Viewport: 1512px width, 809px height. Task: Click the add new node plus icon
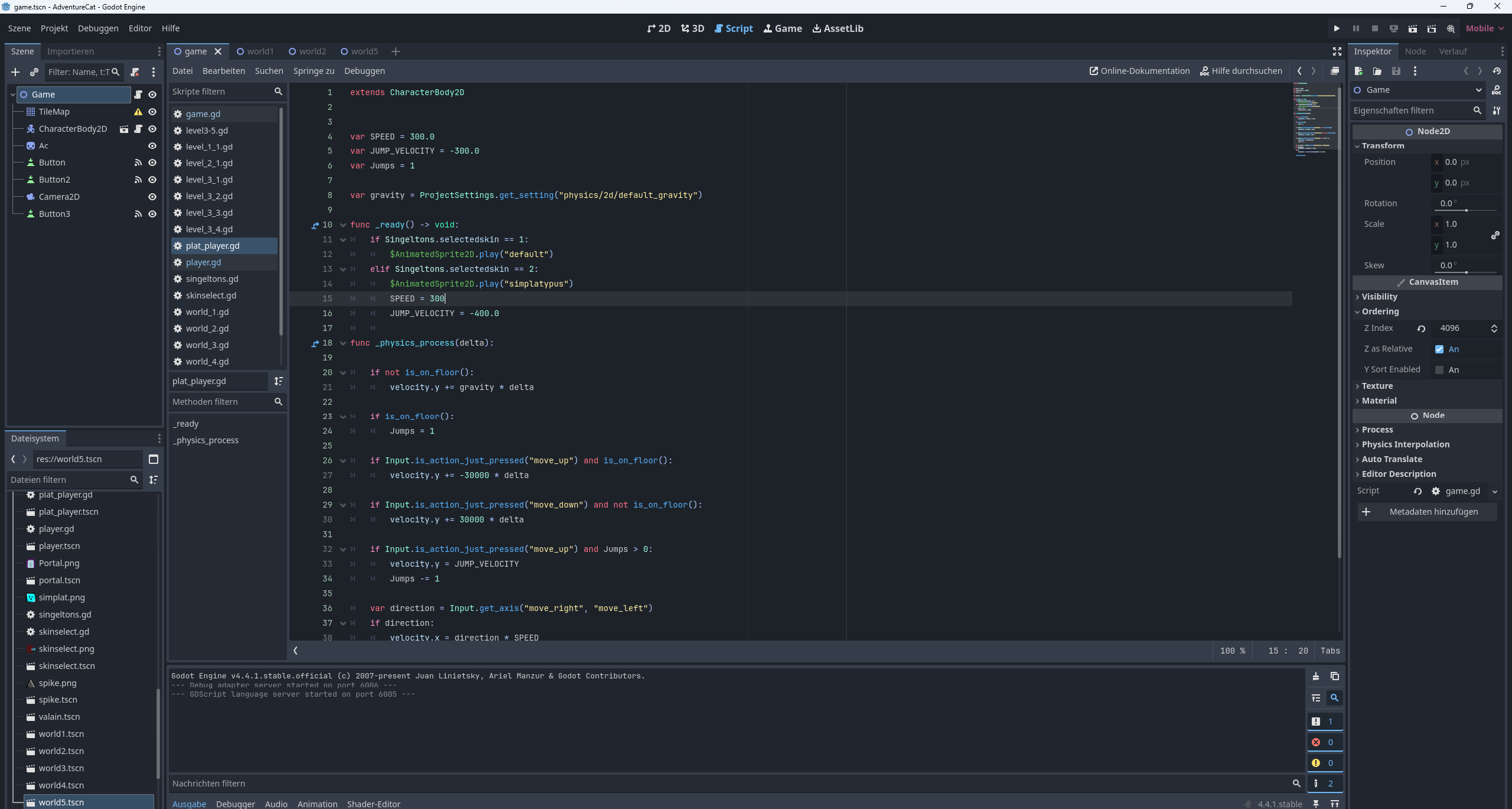click(15, 72)
